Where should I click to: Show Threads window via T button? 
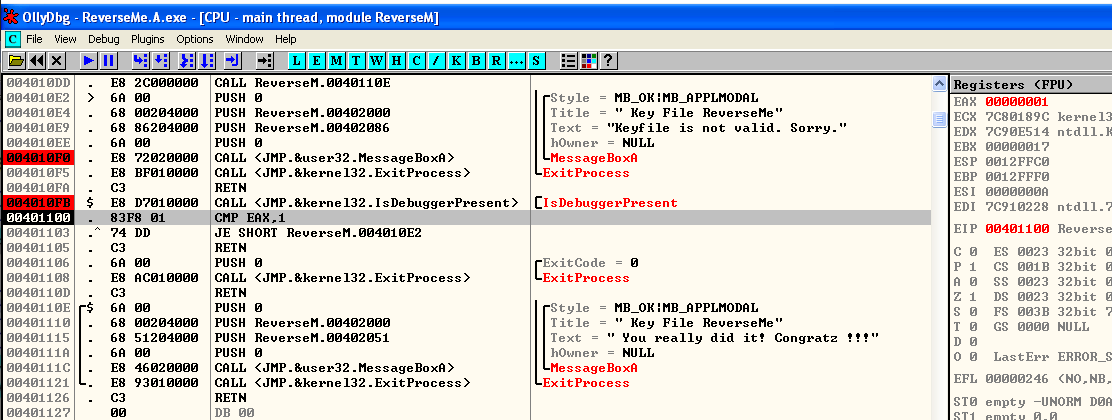click(356, 60)
